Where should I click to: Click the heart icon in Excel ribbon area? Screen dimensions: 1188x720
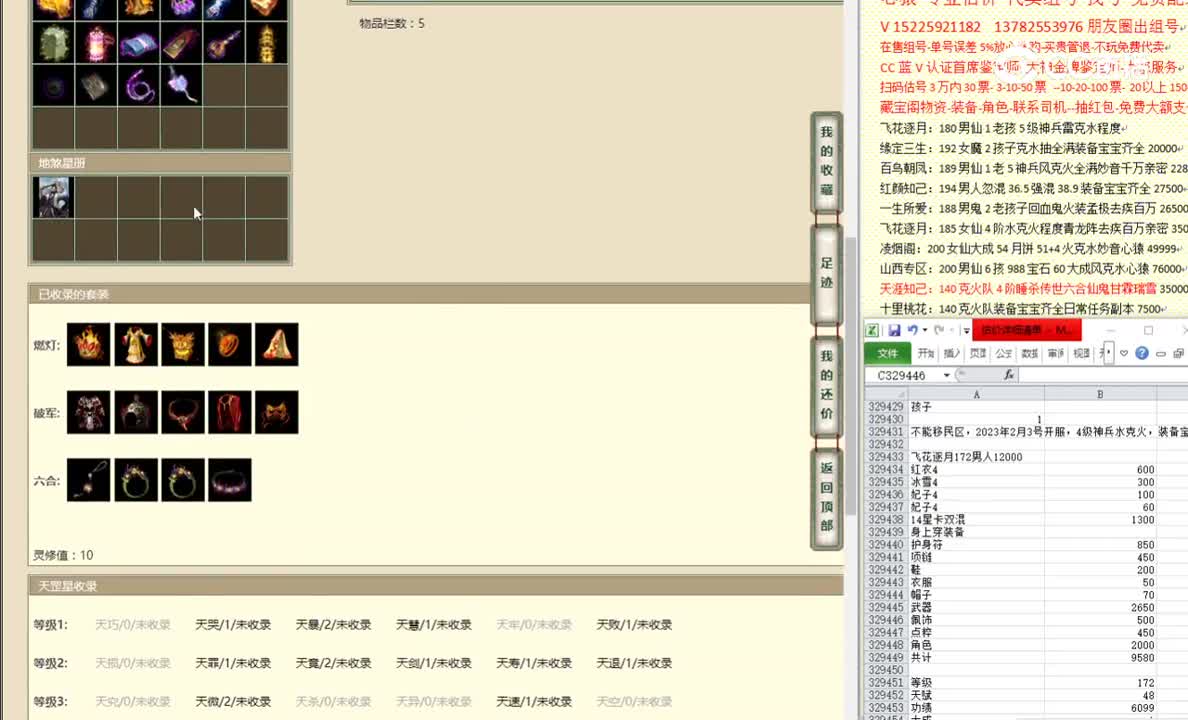1124,352
